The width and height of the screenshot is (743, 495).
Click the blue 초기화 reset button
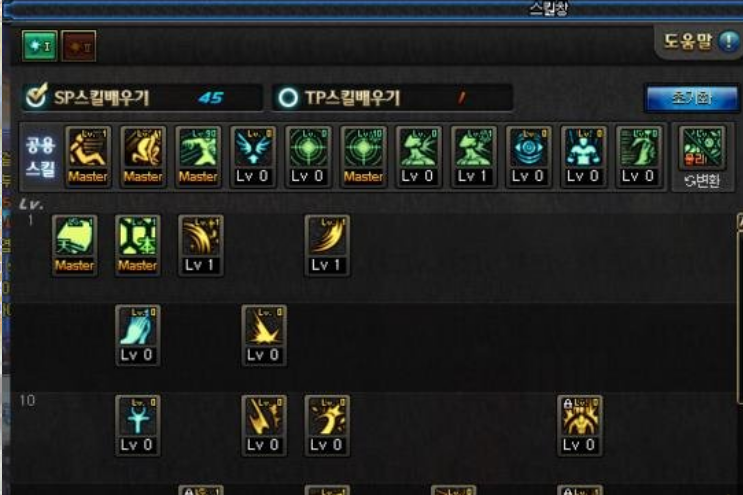pyautogui.click(x=692, y=98)
